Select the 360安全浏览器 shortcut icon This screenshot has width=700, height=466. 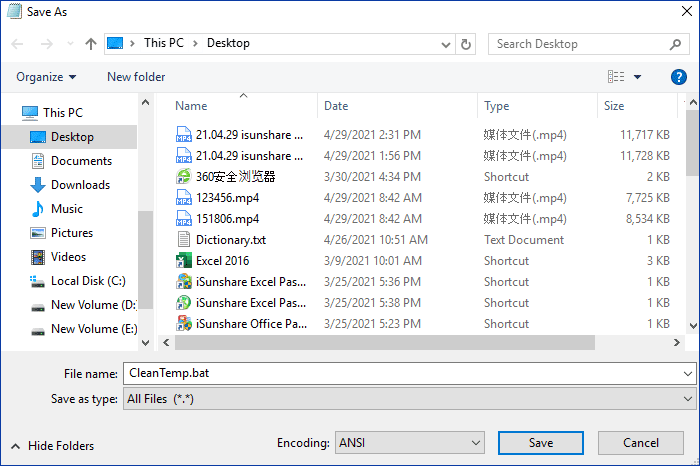(183, 177)
